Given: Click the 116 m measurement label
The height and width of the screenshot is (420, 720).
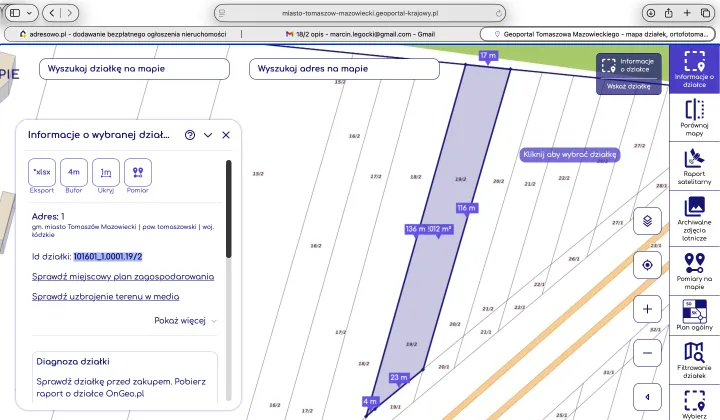Looking at the screenshot, I should (x=467, y=208).
